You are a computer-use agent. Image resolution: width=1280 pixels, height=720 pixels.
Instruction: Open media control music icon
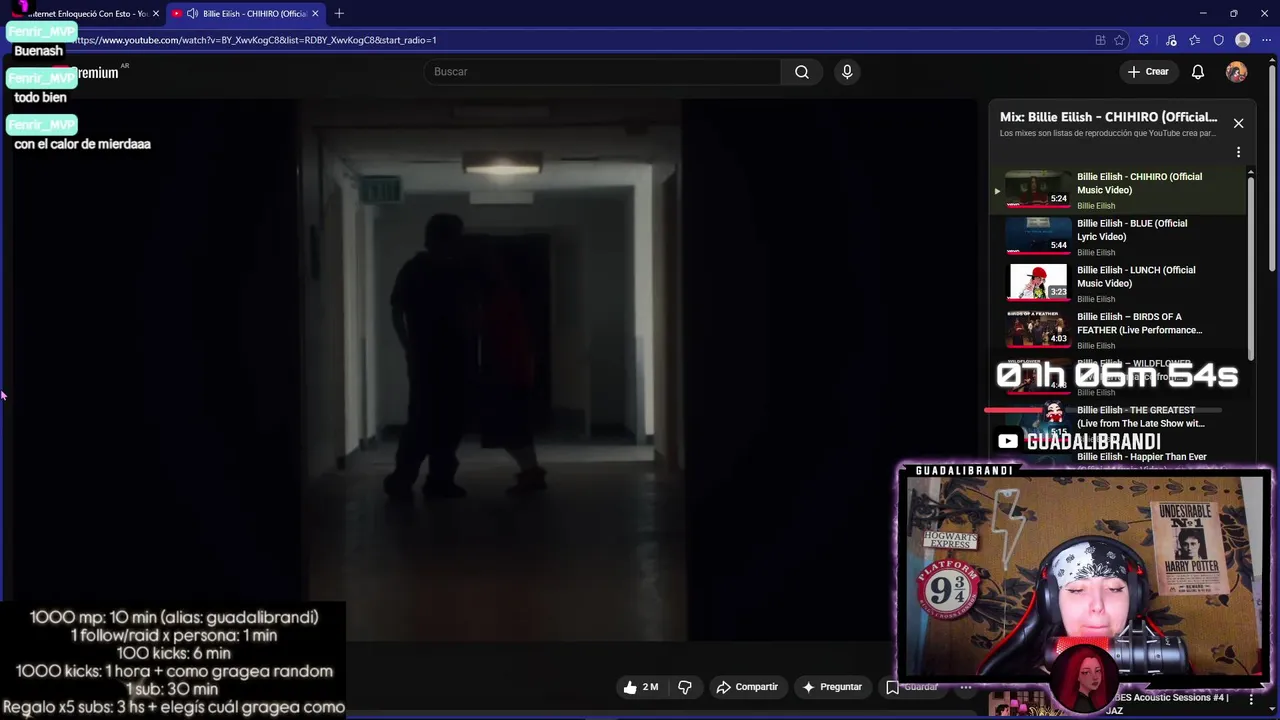(1171, 40)
